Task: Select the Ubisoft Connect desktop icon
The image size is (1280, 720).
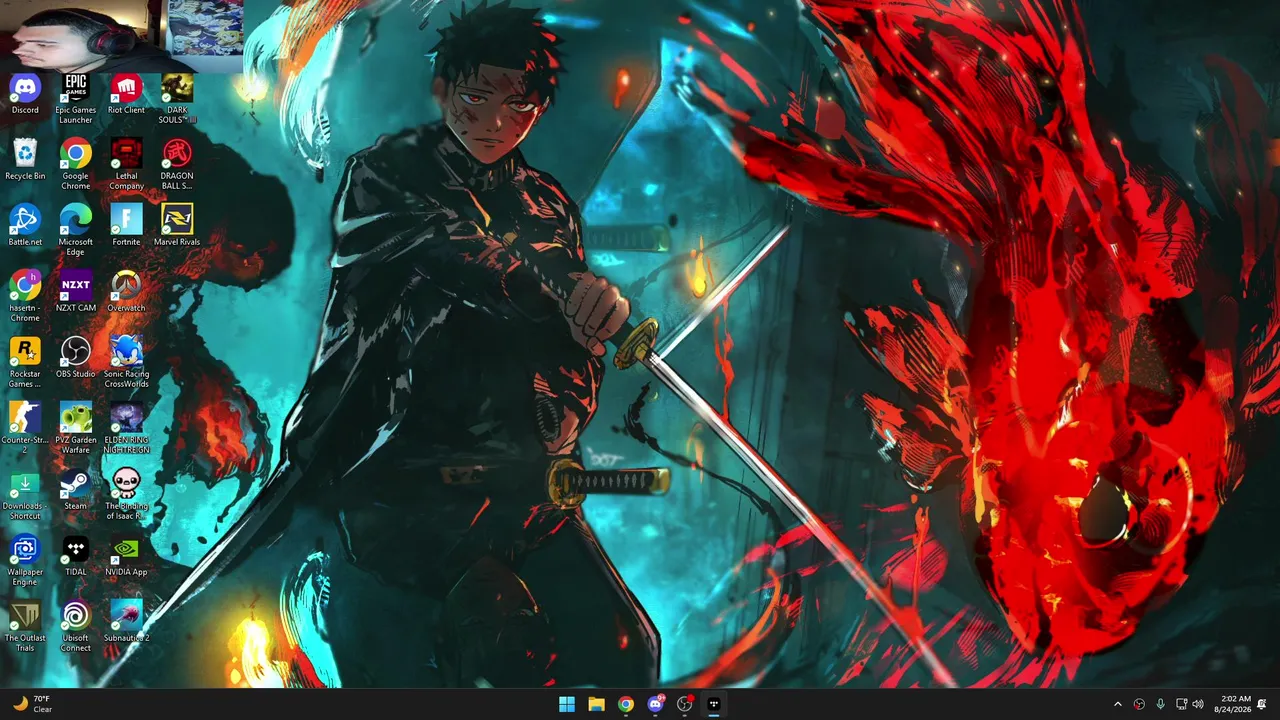Action: point(75,627)
